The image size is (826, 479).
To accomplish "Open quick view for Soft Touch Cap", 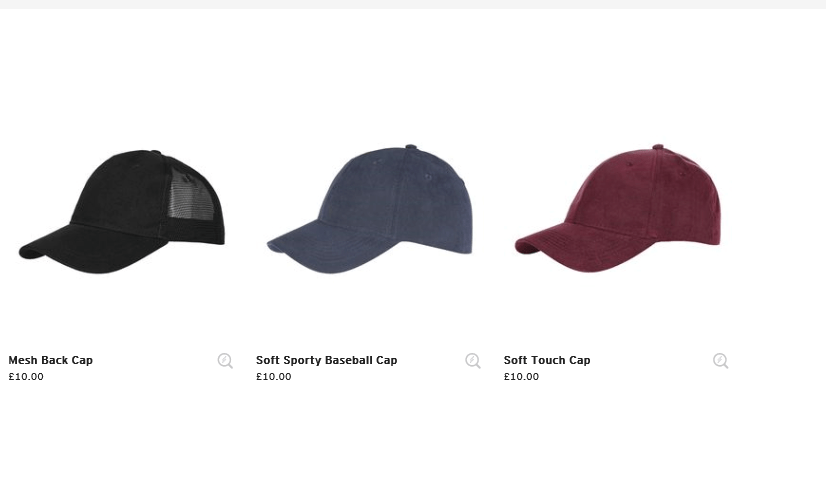I will click(x=721, y=360).
